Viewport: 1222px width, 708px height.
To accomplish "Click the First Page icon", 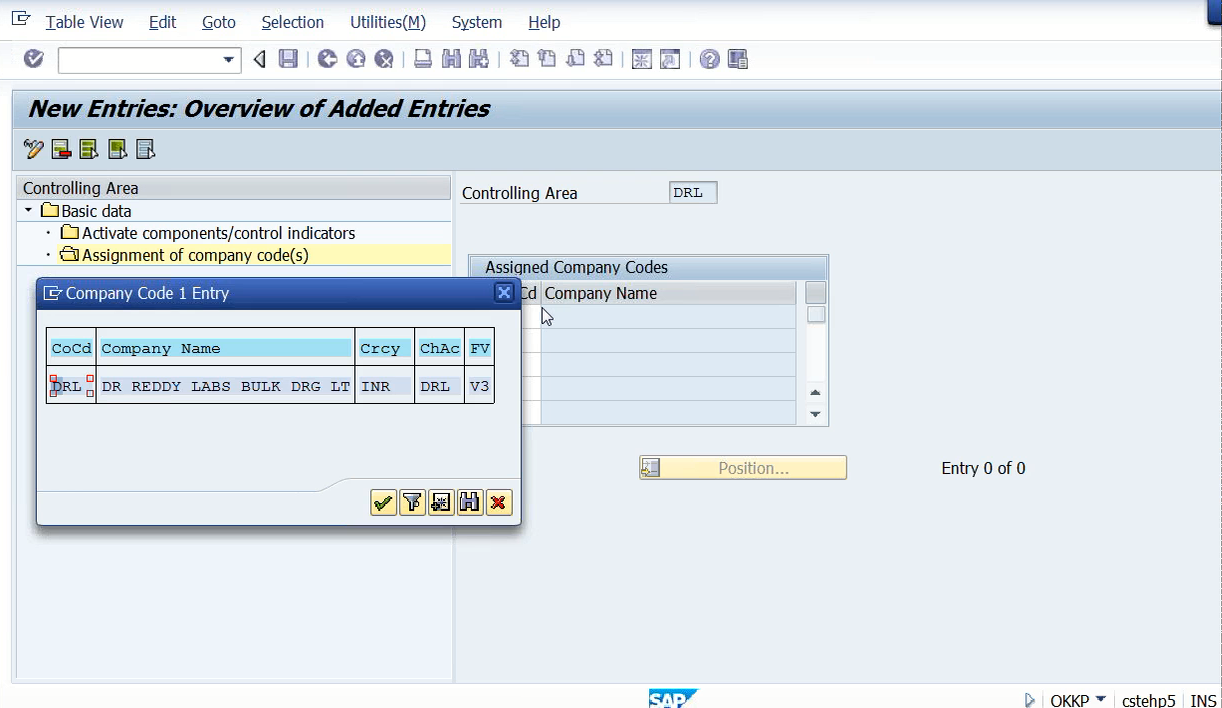I will coord(519,60).
